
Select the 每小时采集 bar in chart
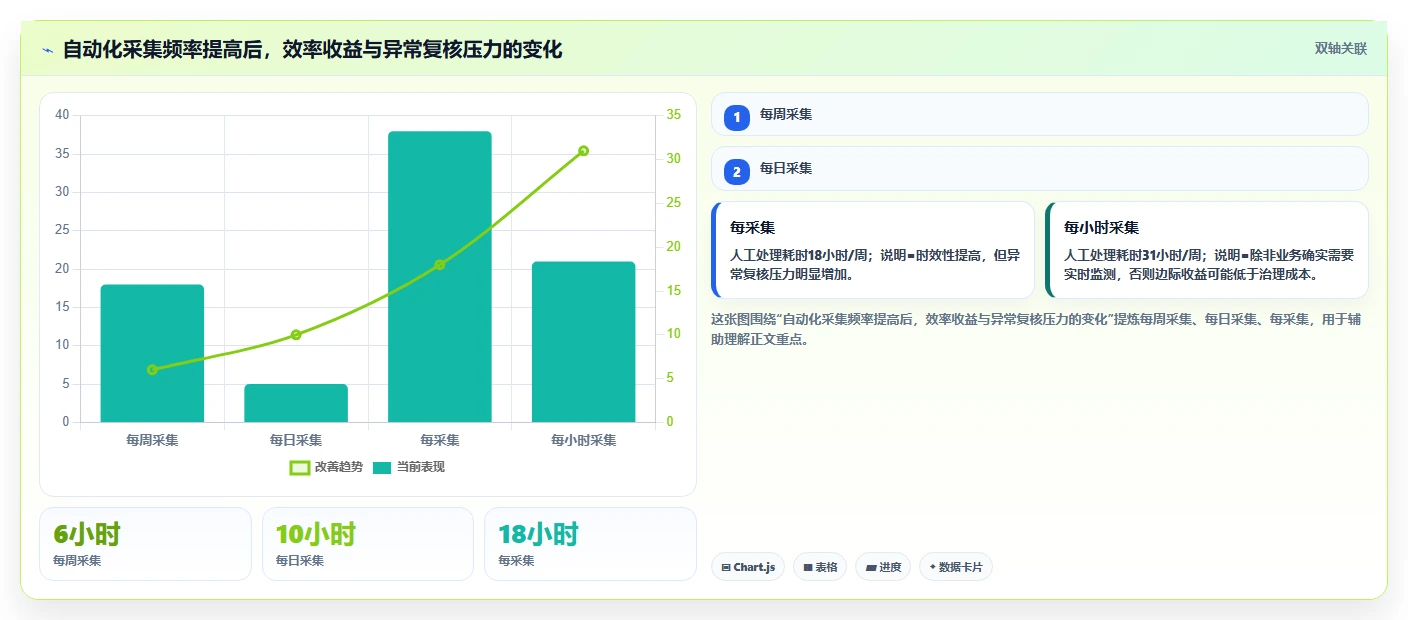[584, 342]
